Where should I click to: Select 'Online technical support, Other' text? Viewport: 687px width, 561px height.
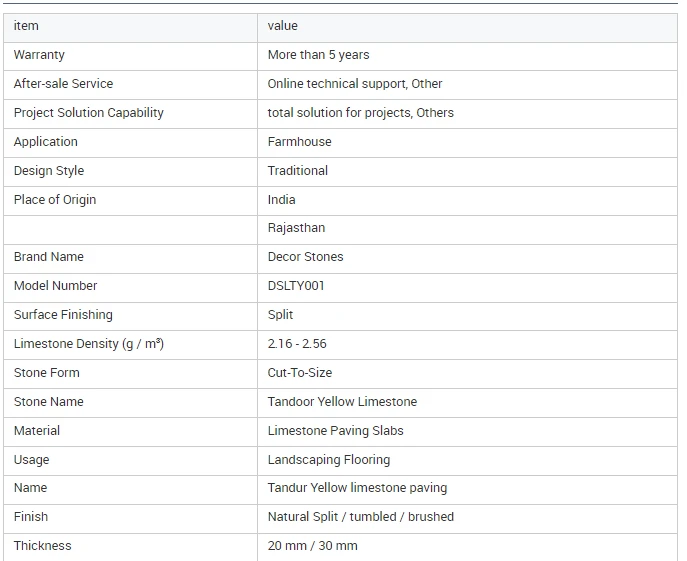tap(354, 84)
